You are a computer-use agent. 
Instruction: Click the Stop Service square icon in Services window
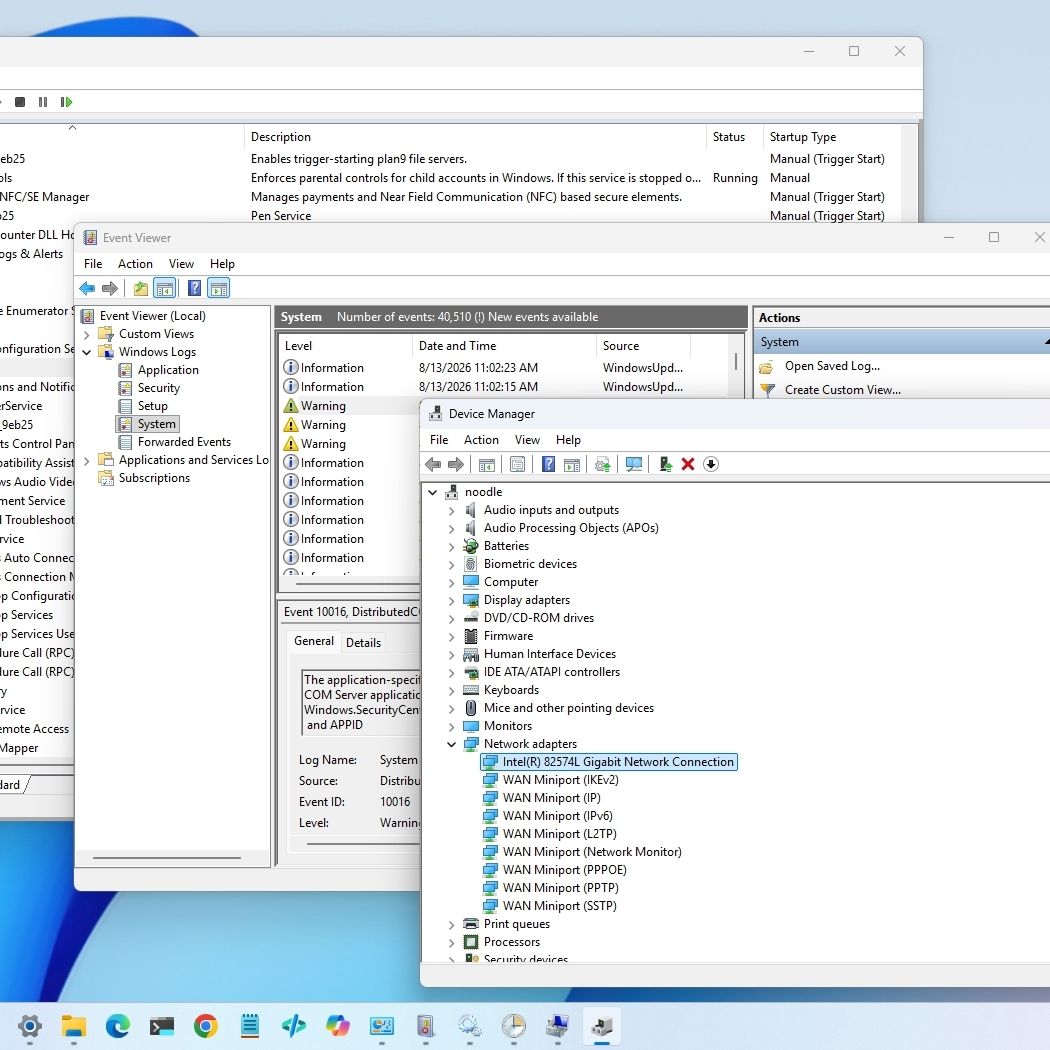(20, 102)
